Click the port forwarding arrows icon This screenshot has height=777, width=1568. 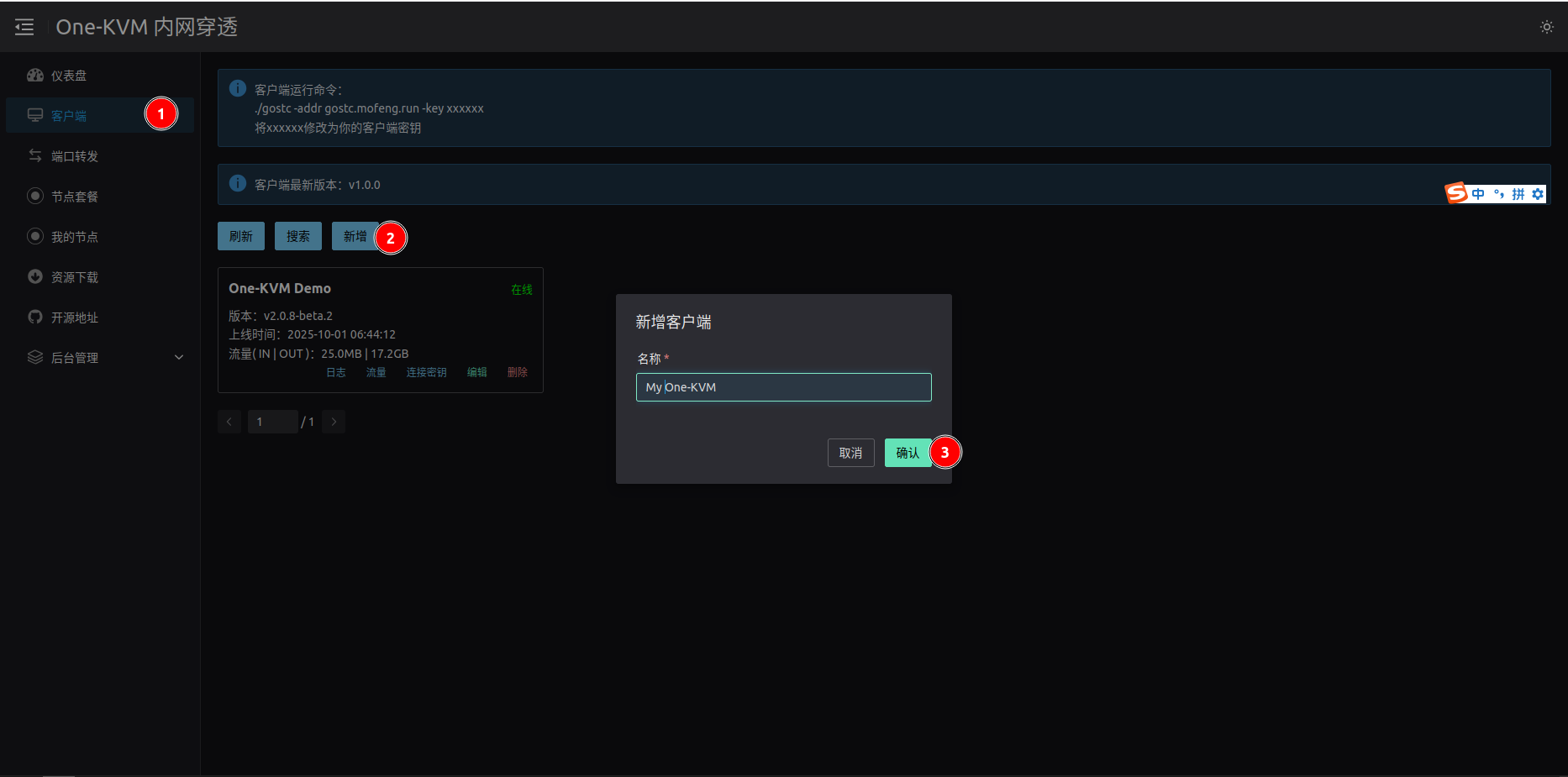[35, 156]
